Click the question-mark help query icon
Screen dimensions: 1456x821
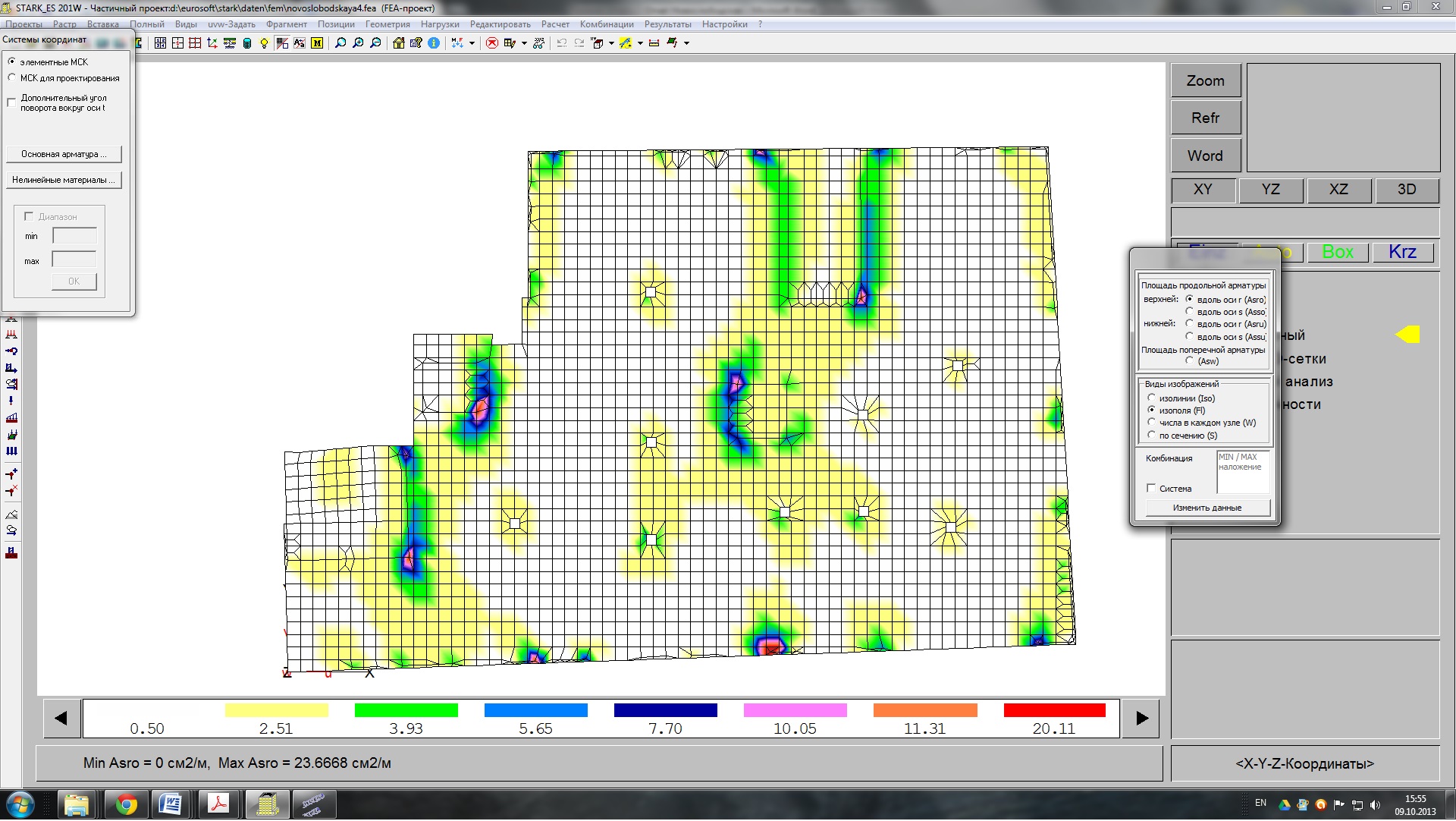[x=416, y=43]
